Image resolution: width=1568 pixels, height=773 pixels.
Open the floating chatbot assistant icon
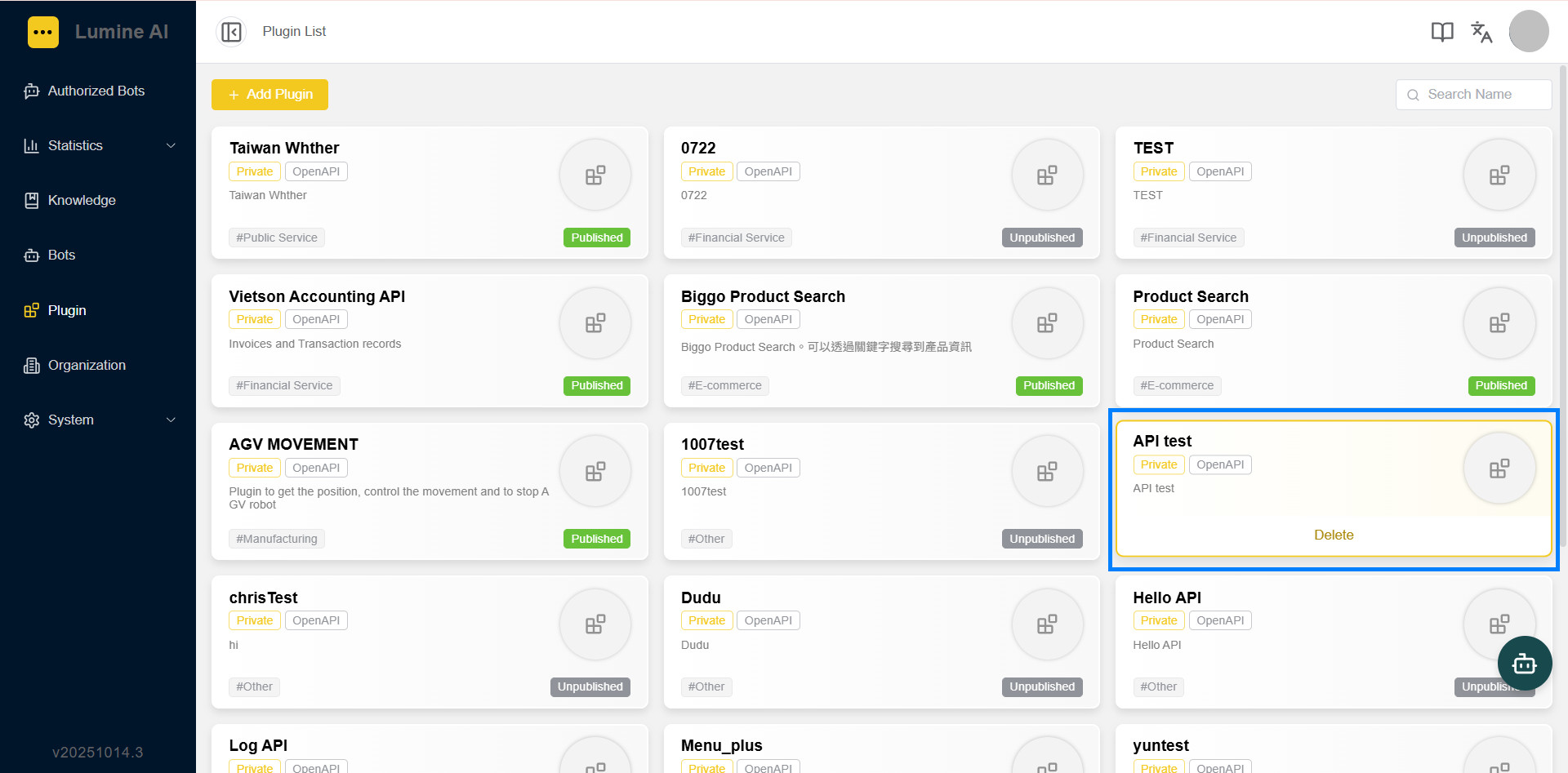click(1525, 664)
